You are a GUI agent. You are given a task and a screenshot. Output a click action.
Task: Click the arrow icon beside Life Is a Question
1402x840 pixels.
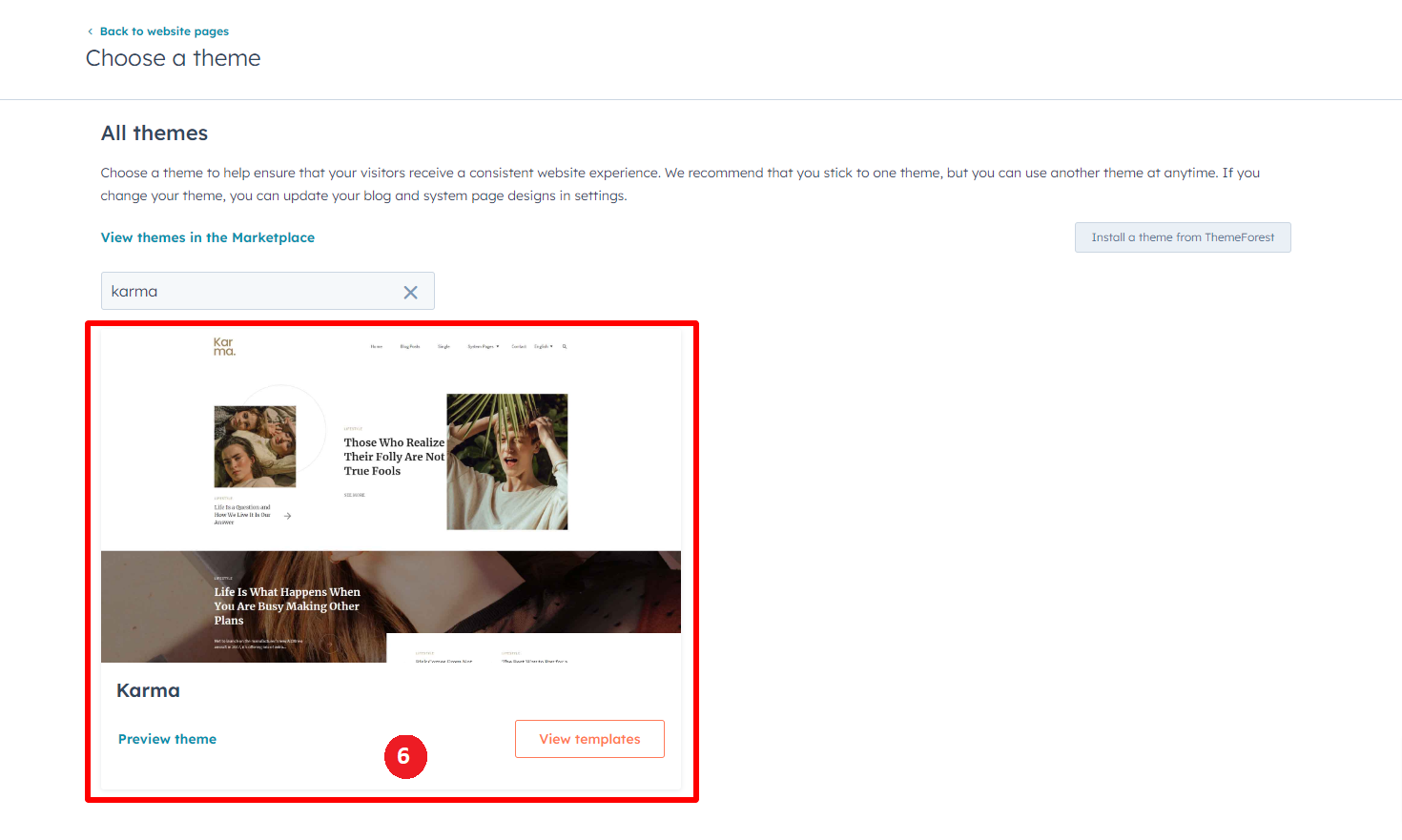pyautogui.click(x=287, y=516)
